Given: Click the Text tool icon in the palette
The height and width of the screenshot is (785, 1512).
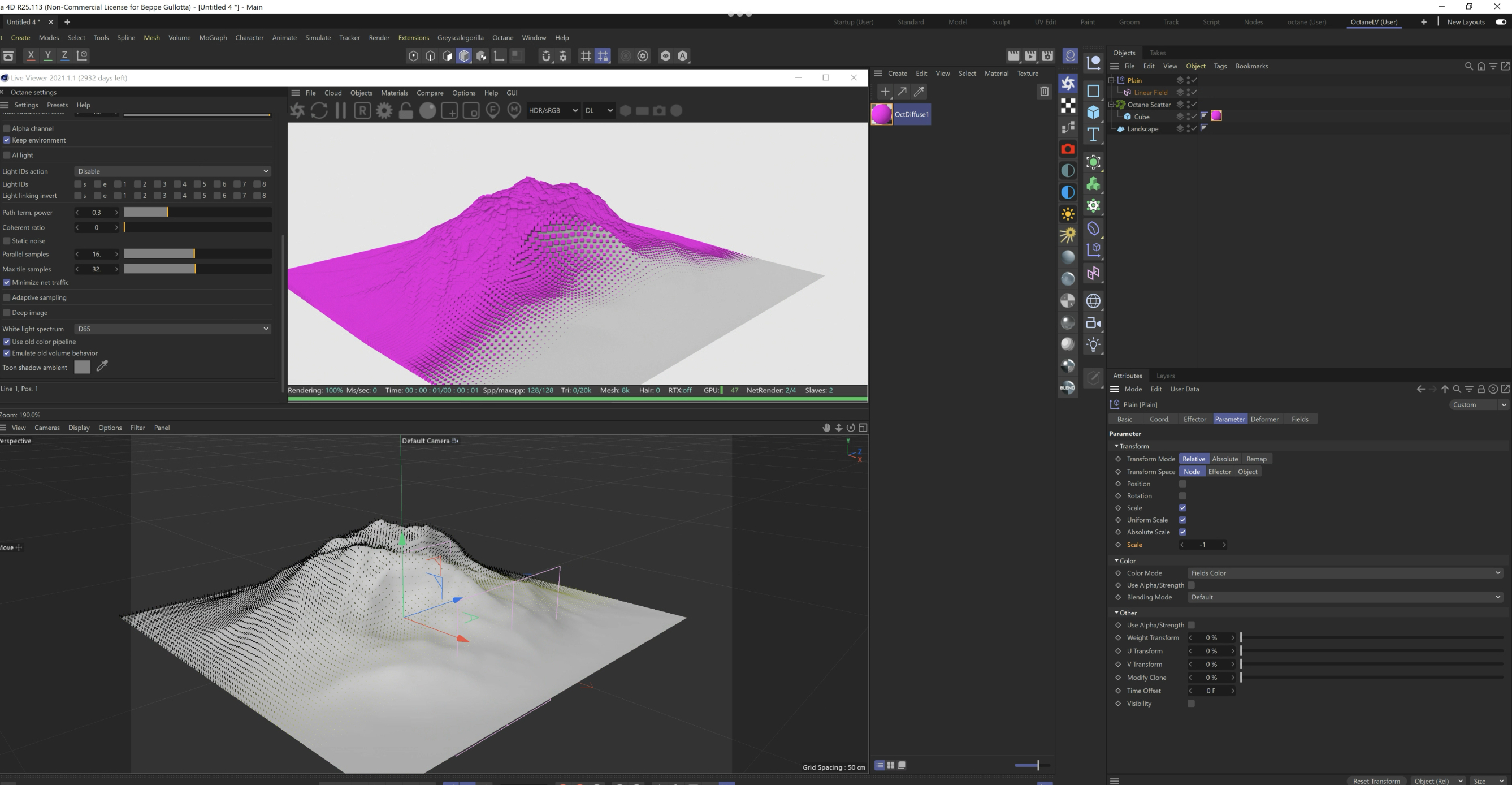Looking at the screenshot, I should (1093, 135).
